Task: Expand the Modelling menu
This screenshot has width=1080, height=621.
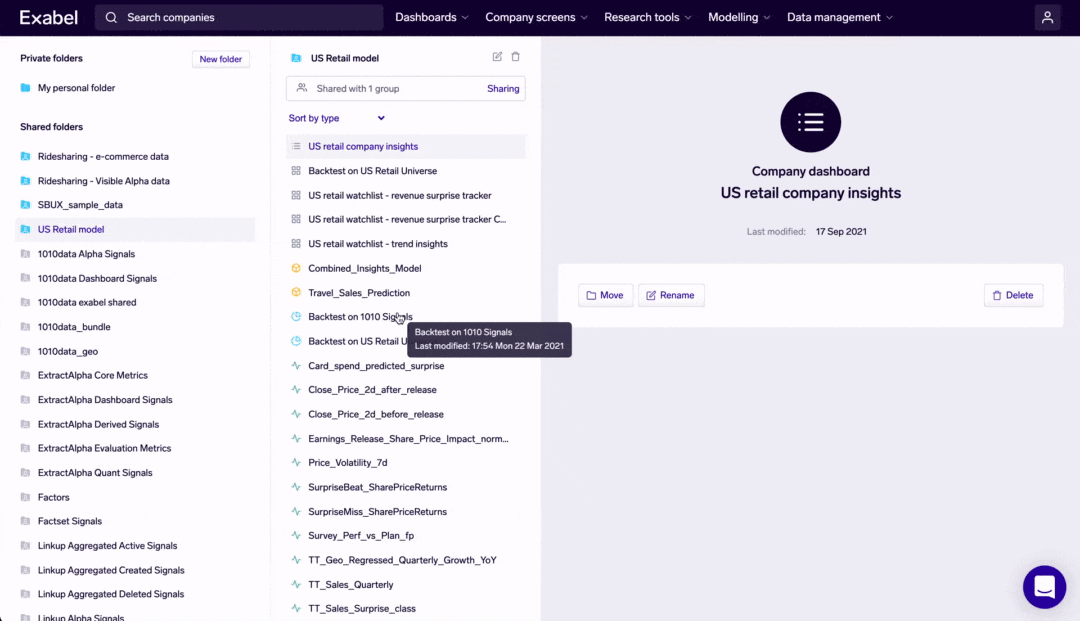Action: [739, 17]
